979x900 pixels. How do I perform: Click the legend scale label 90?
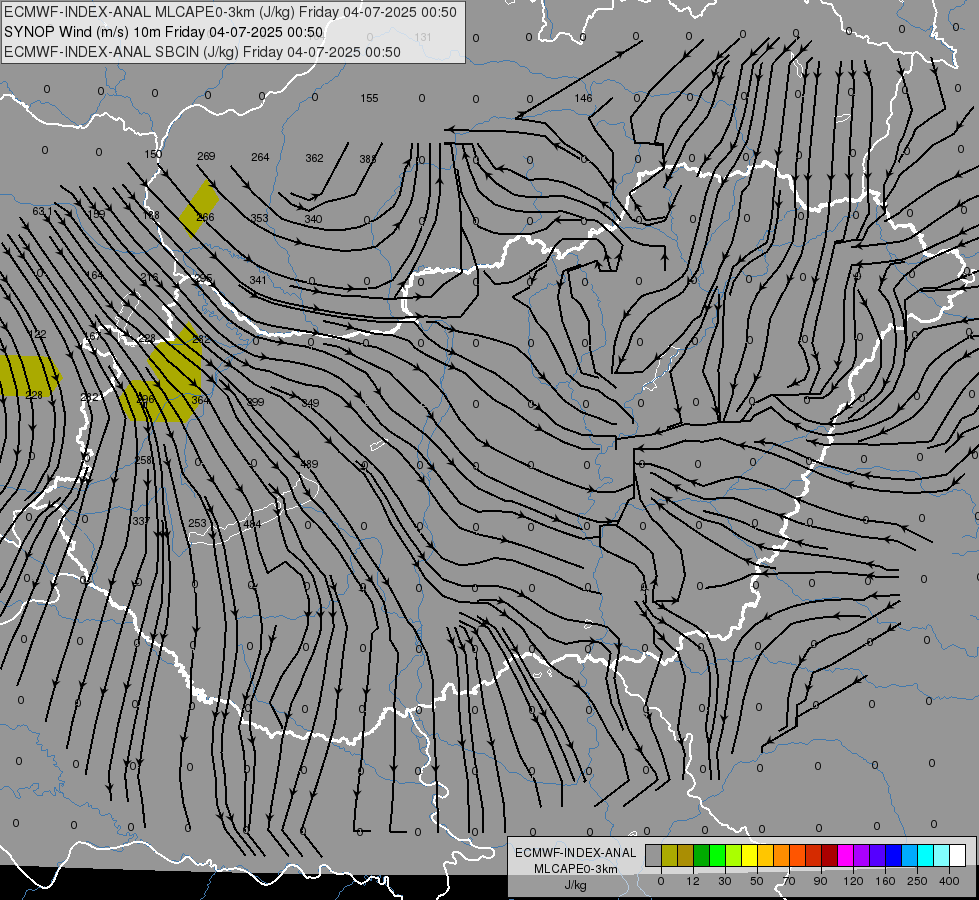pos(820,881)
